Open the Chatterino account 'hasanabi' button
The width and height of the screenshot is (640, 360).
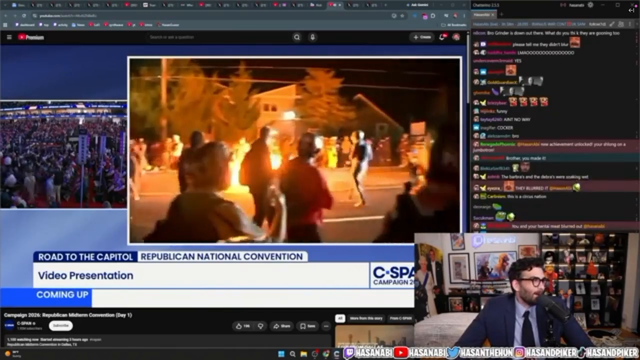click(x=576, y=5)
